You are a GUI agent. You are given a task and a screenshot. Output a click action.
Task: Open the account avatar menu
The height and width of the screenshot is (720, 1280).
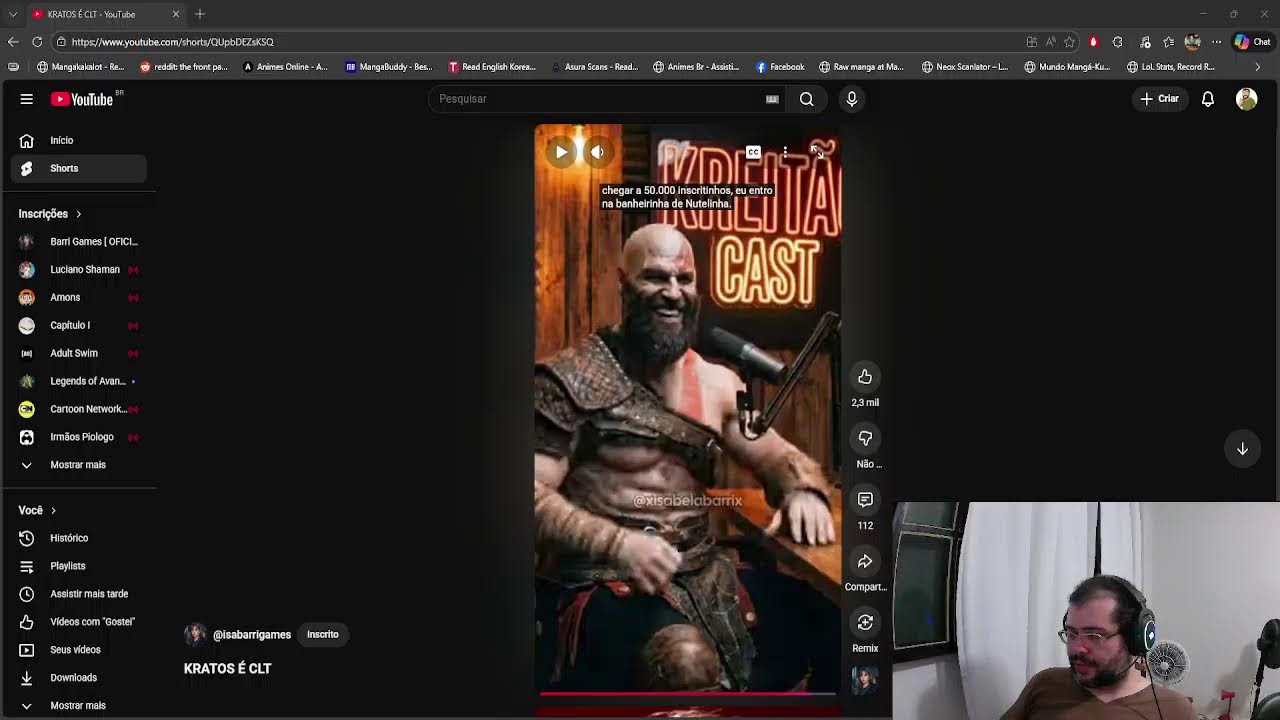coord(1246,99)
